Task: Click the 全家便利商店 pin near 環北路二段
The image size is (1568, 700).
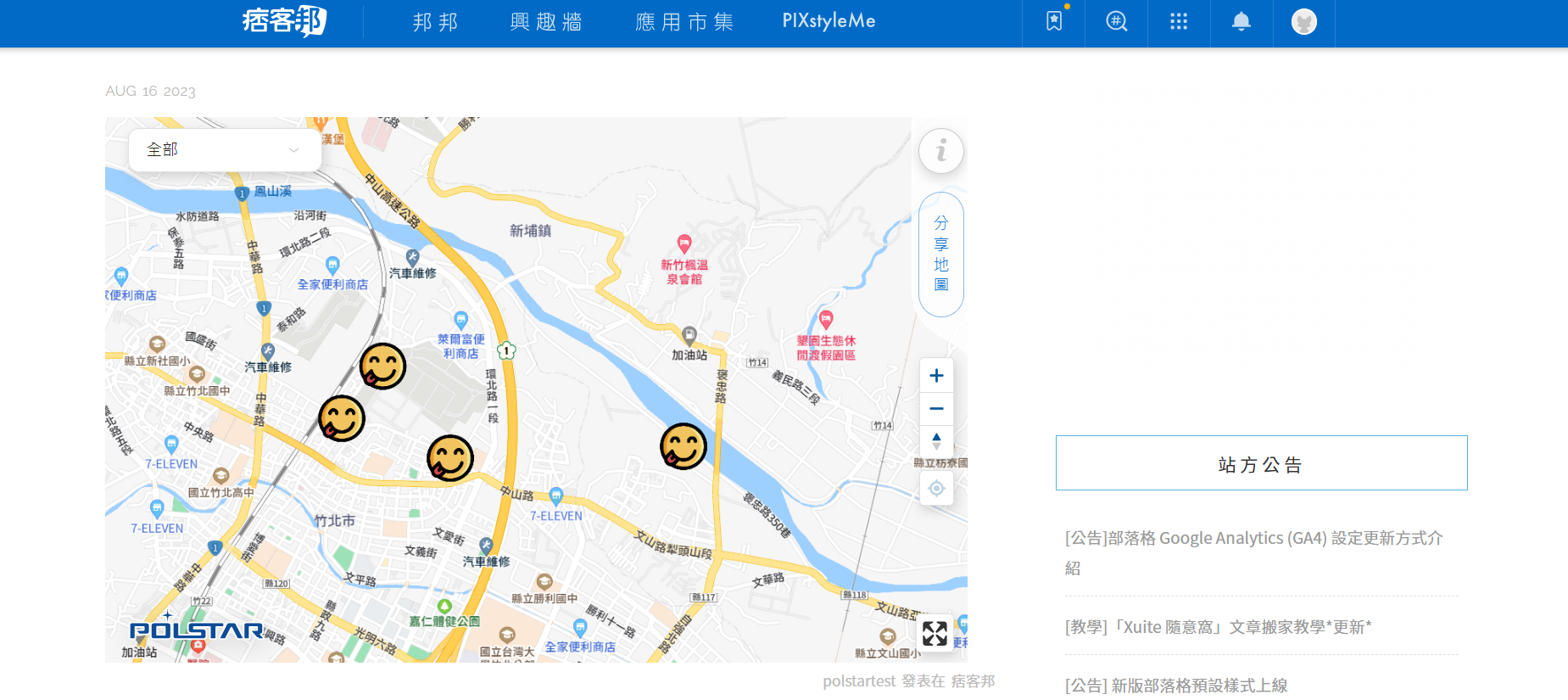Action: click(332, 266)
